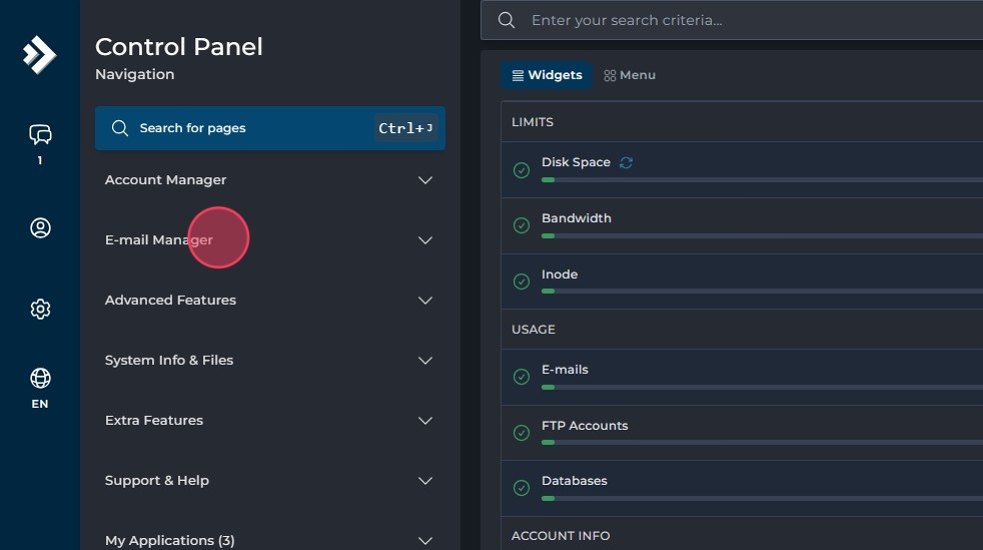The image size is (983, 550).
Task: Expand the E-mail Manager chevron
Action: (425, 240)
